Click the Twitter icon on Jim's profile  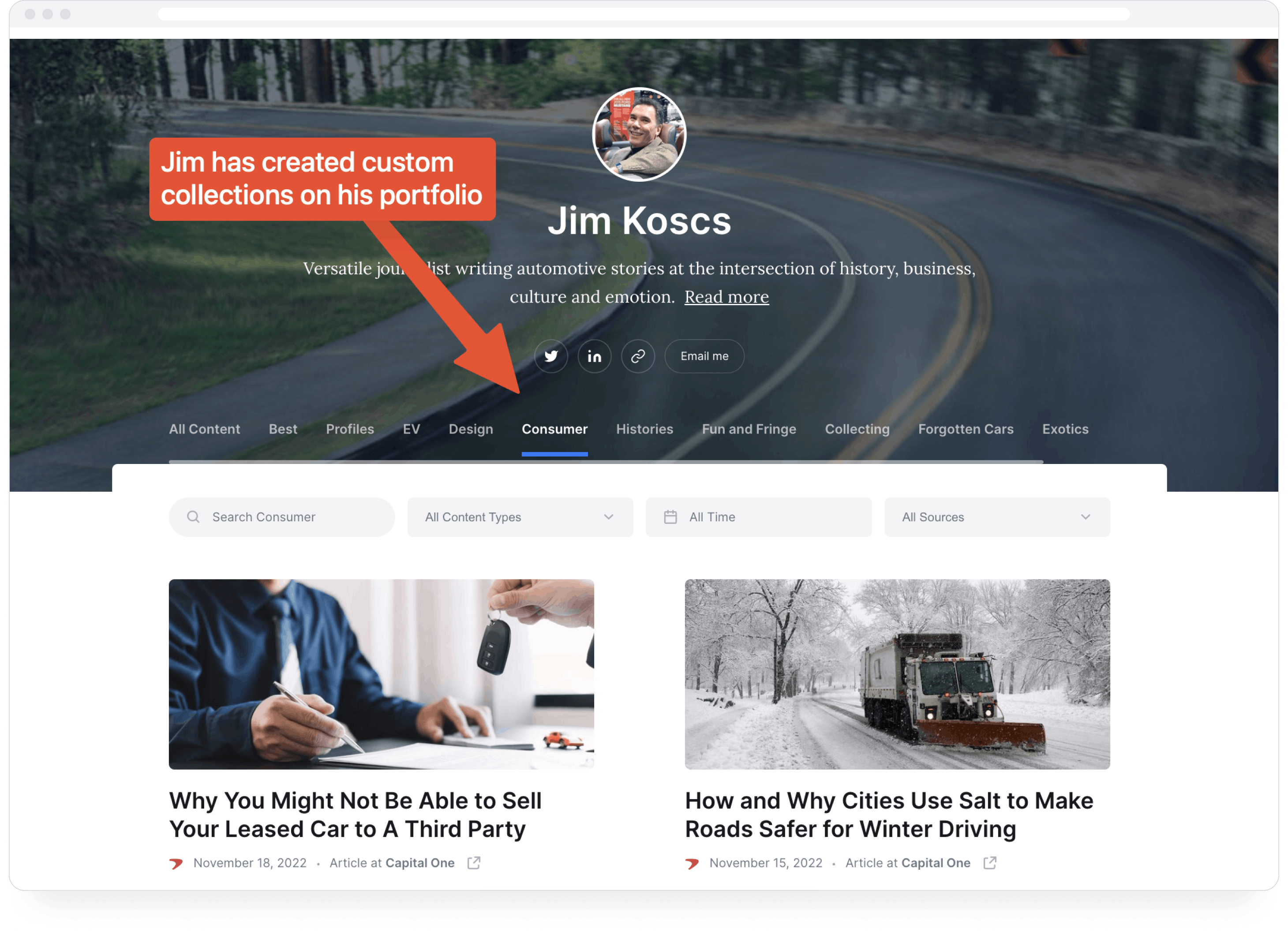click(550, 356)
